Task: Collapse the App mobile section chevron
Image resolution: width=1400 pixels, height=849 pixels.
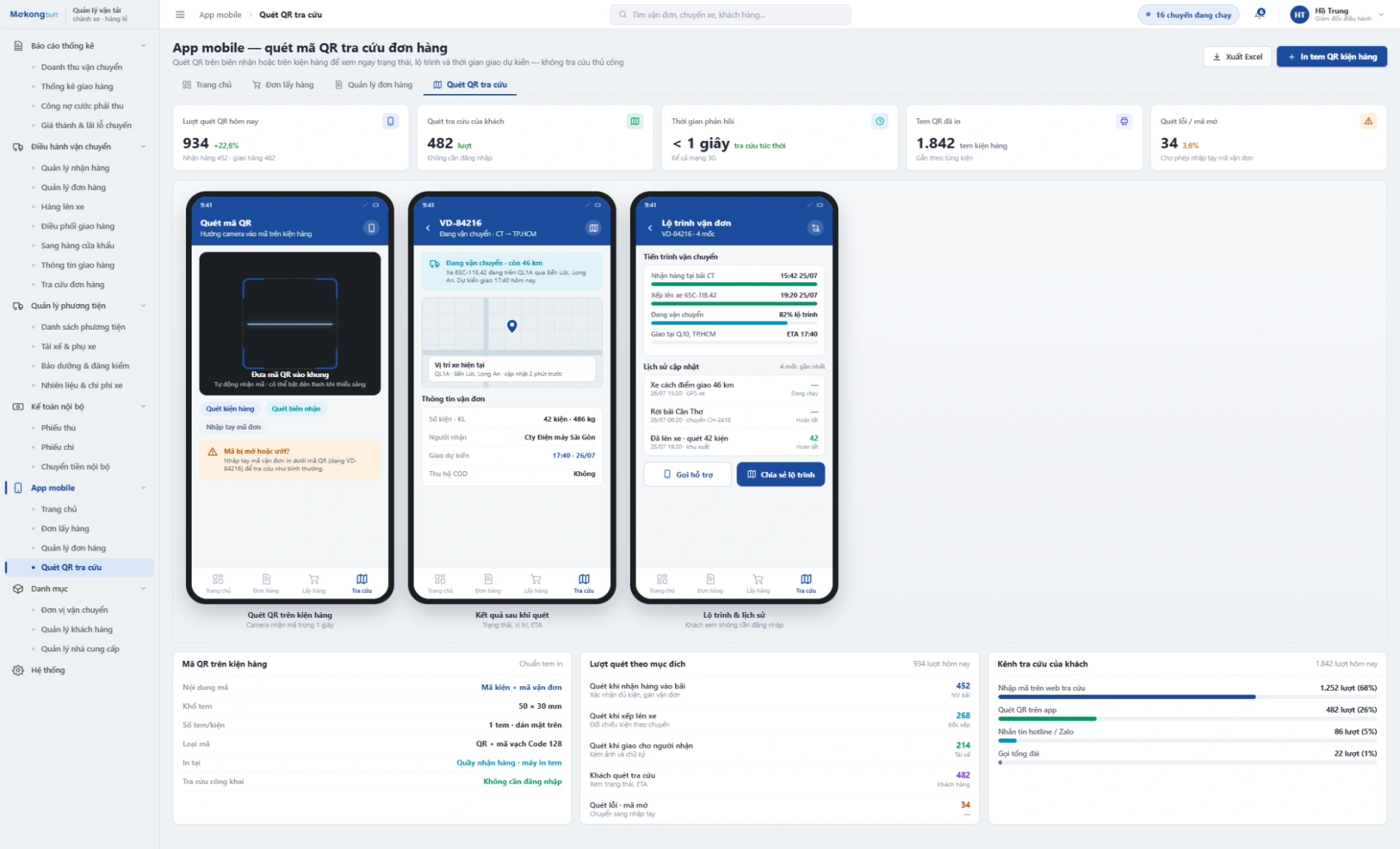Action: tap(143, 488)
